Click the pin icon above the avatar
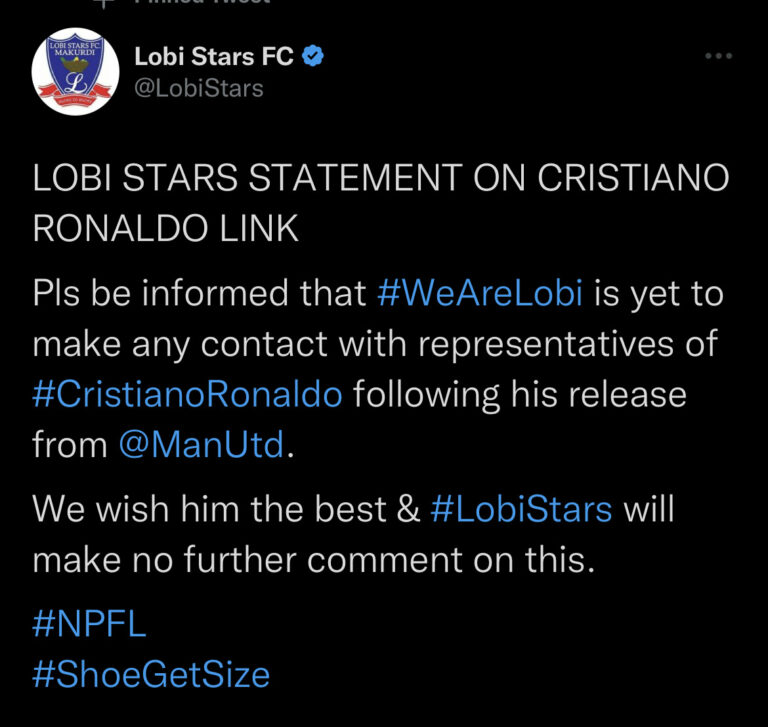Image resolution: width=768 pixels, height=727 pixels. coord(98,4)
